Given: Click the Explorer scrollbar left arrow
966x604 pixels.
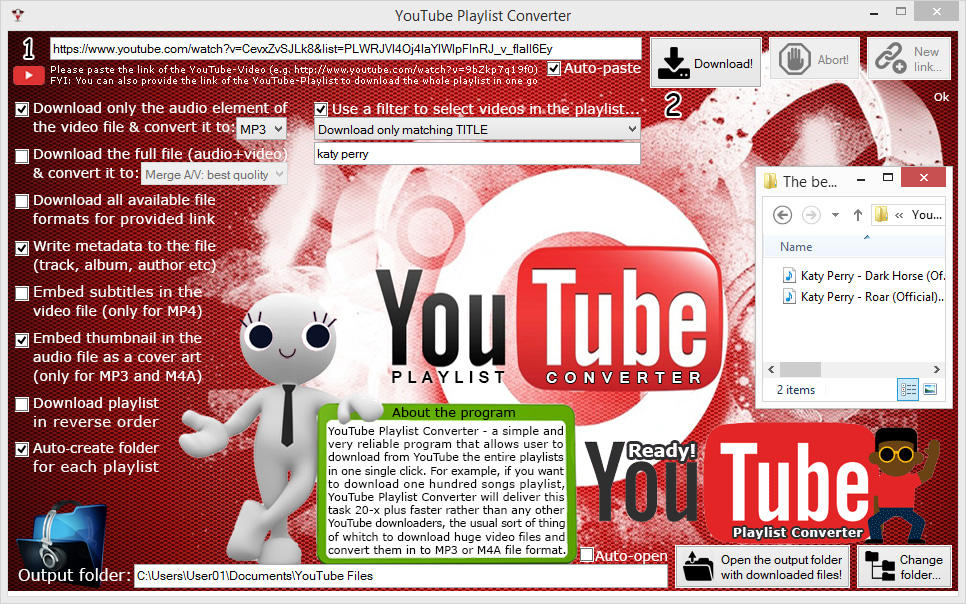Looking at the screenshot, I should pyautogui.click(x=771, y=369).
